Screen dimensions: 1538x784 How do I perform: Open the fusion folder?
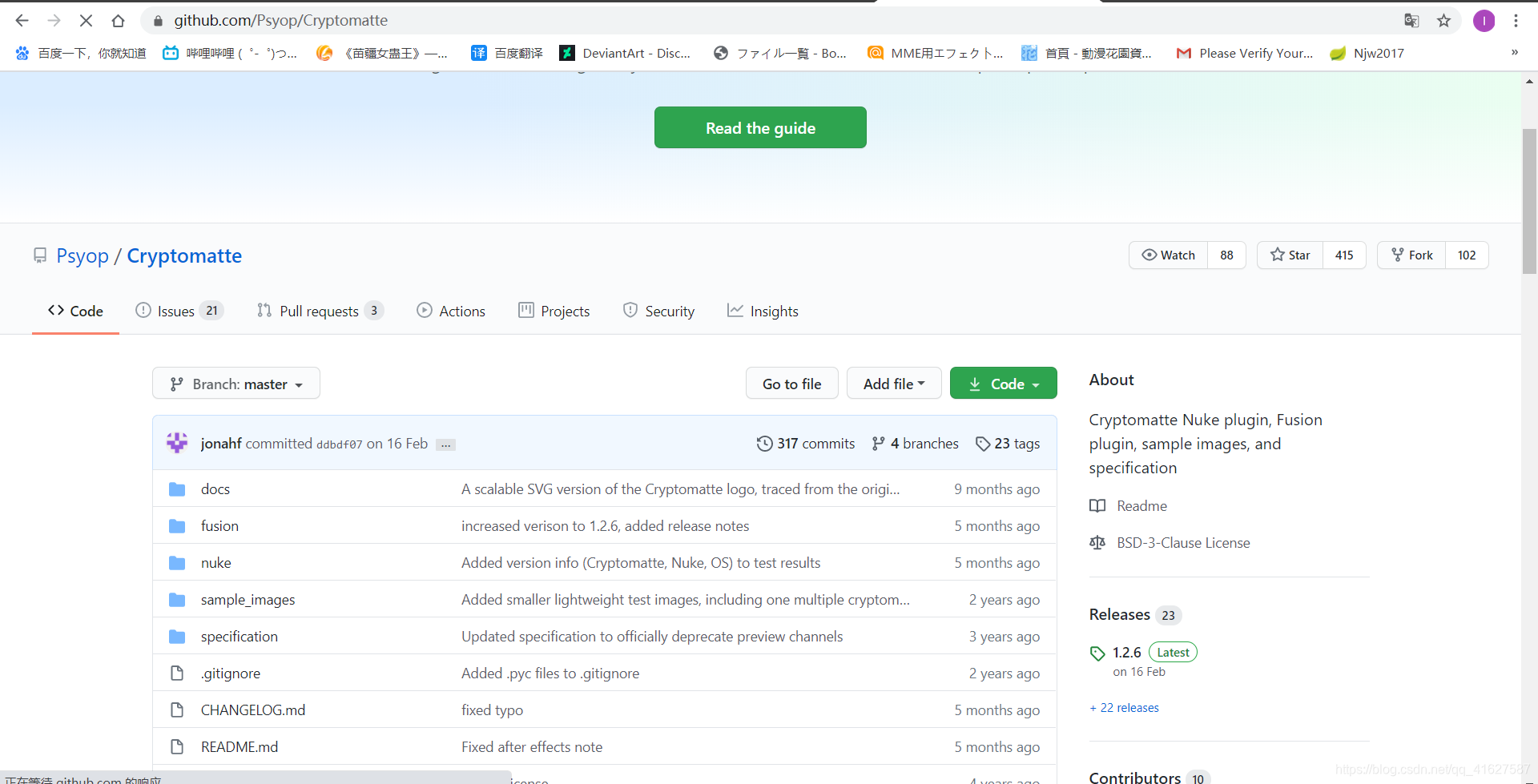tap(219, 525)
